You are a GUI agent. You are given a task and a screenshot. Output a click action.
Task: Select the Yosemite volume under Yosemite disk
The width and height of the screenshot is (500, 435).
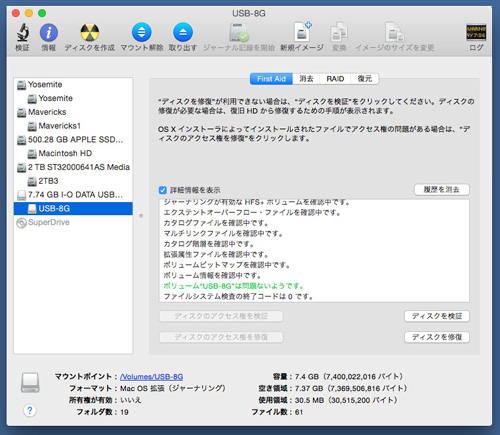point(73,98)
